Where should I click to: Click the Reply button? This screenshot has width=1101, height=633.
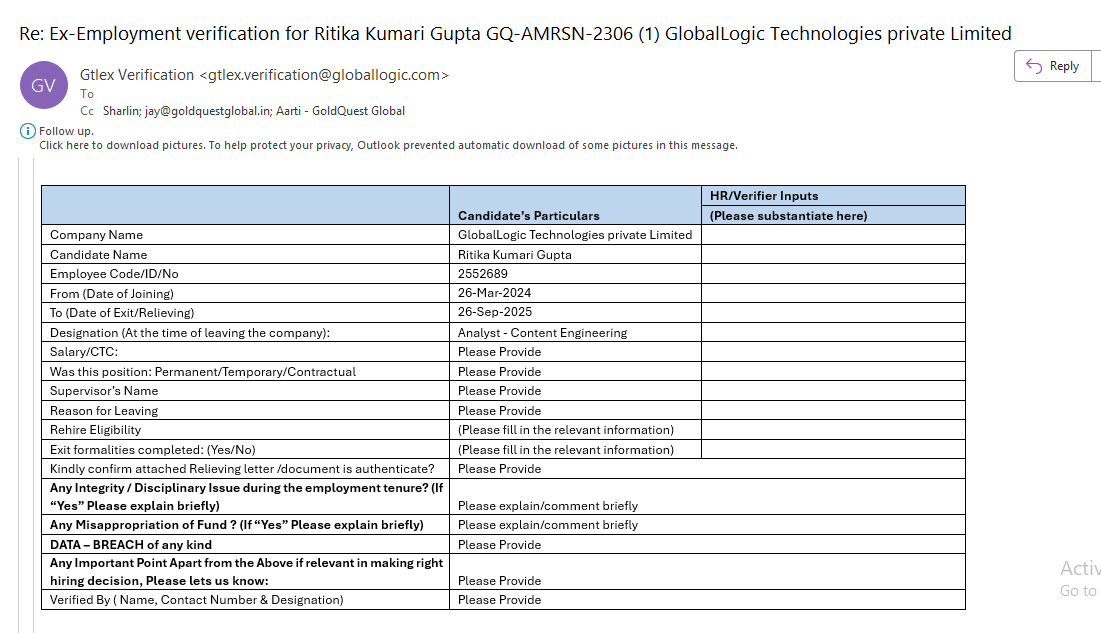(1053, 66)
